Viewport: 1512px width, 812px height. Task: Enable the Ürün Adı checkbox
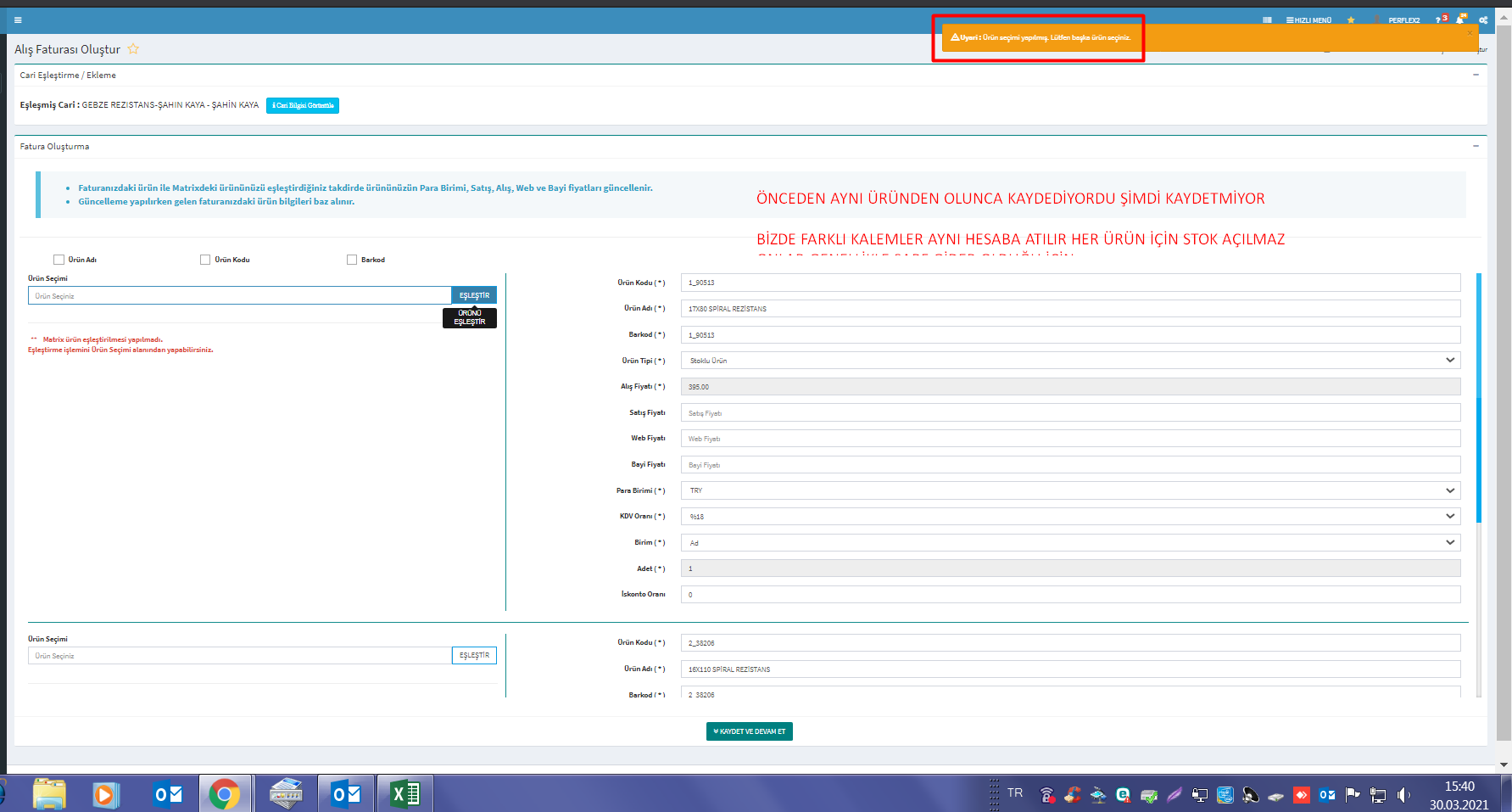[x=59, y=260]
